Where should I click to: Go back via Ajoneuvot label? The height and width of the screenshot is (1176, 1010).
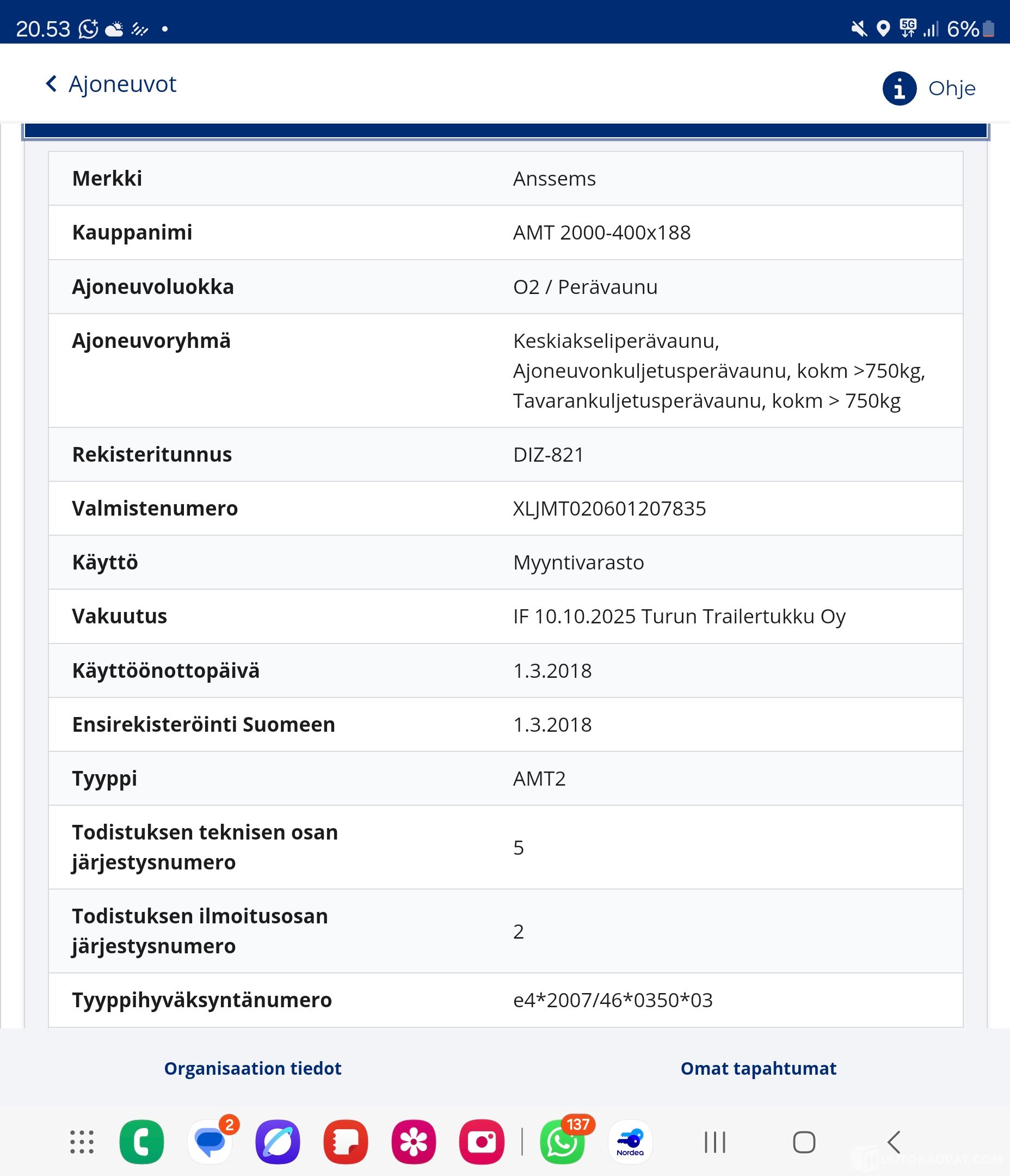coord(122,84)
